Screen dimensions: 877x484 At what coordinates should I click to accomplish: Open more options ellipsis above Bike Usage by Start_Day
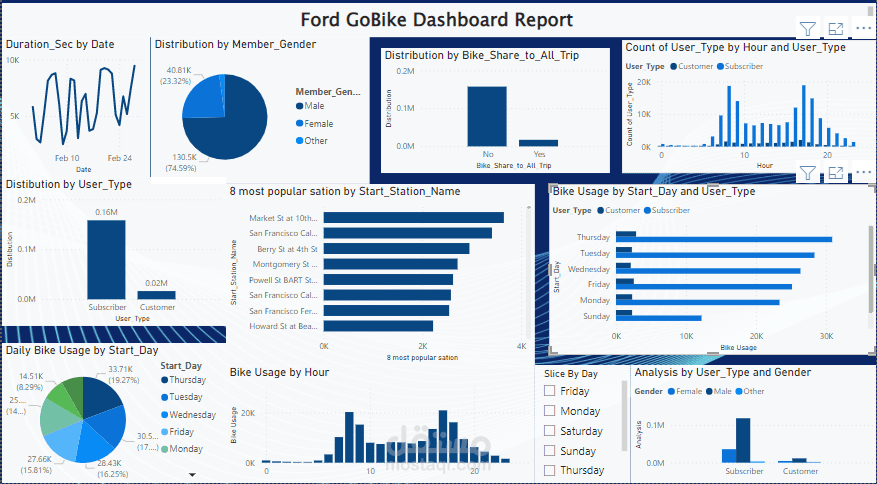click(x=863, y=172)
